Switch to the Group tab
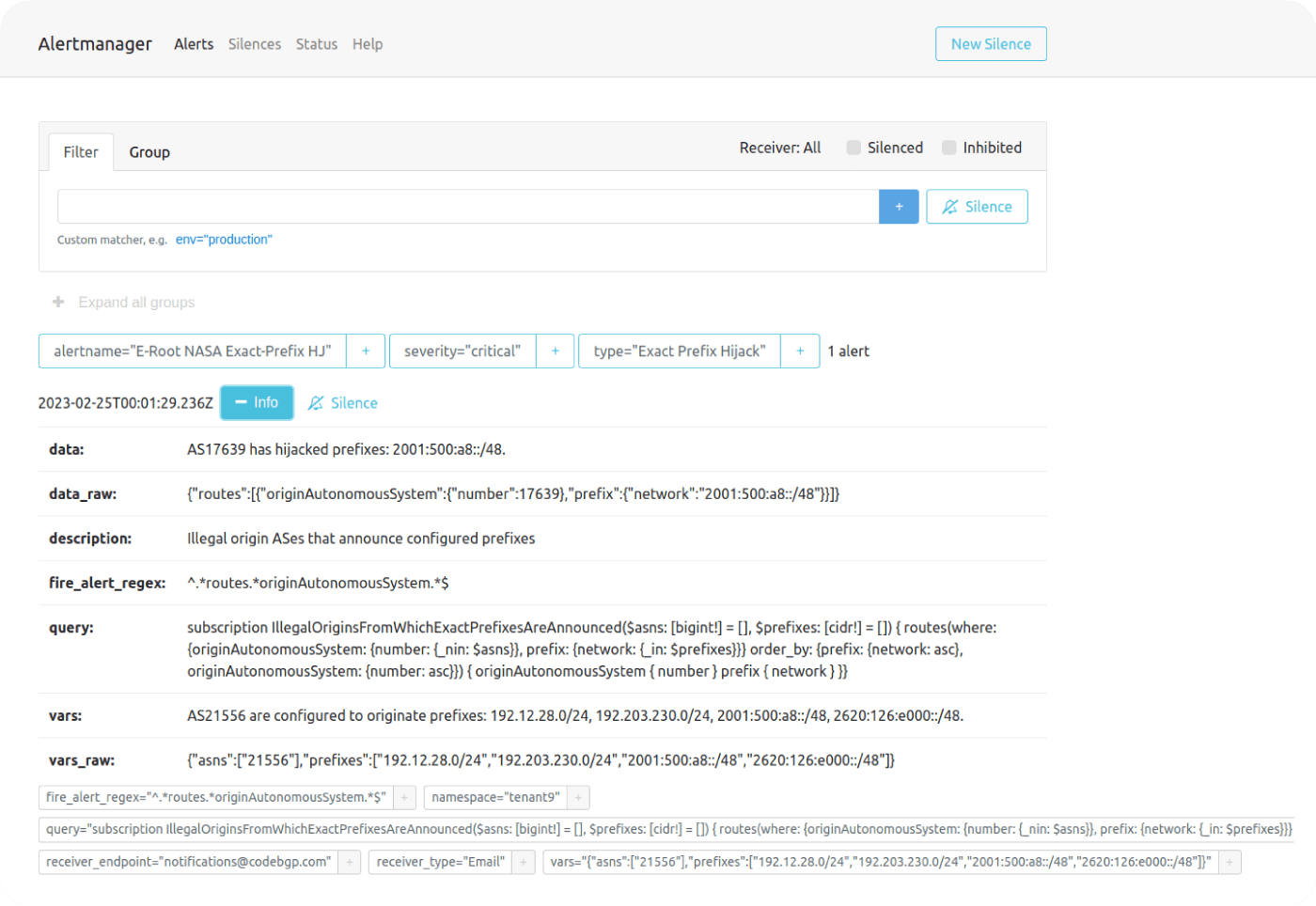Screen dimensions: 1316x906 click(149, 152)
